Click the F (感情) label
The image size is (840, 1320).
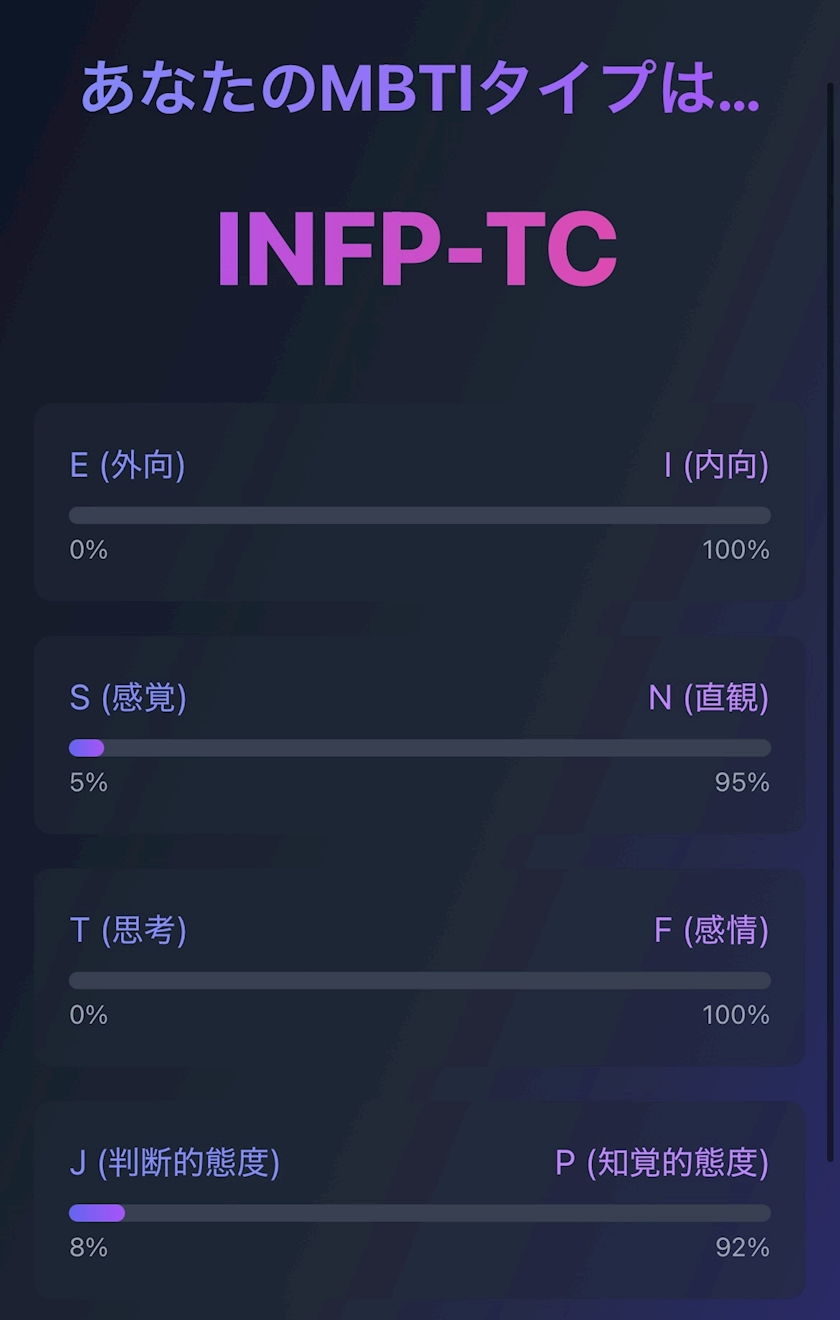click(x=711, y=931)
